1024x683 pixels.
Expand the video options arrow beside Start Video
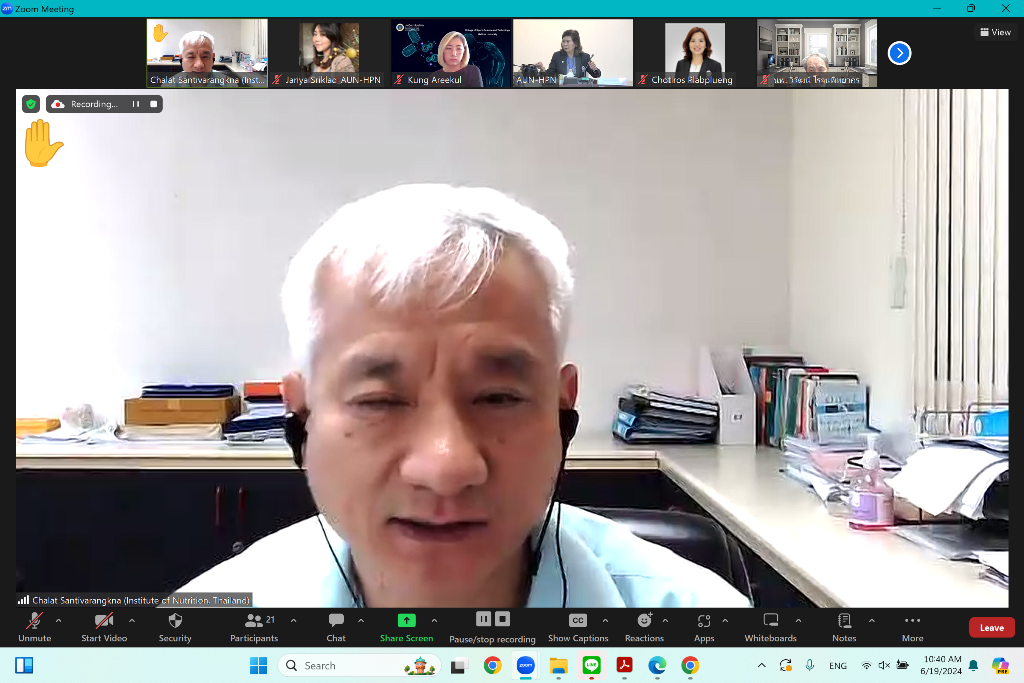[x=132, y=621]
